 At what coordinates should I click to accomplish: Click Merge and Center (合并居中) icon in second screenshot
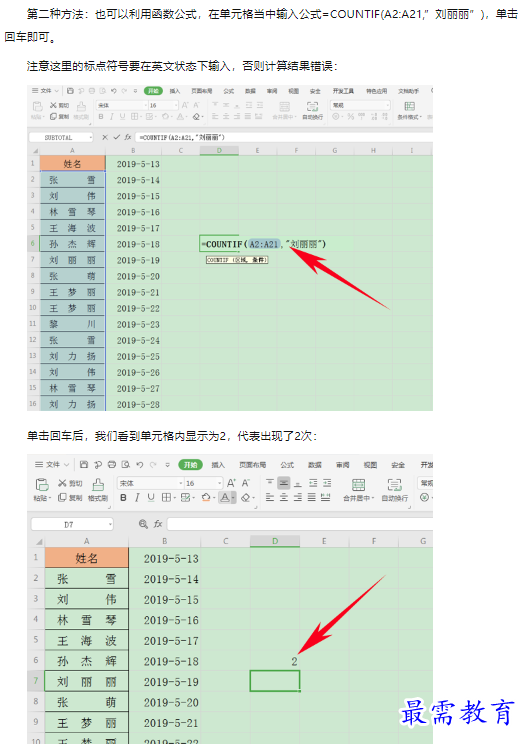point(358,484)
